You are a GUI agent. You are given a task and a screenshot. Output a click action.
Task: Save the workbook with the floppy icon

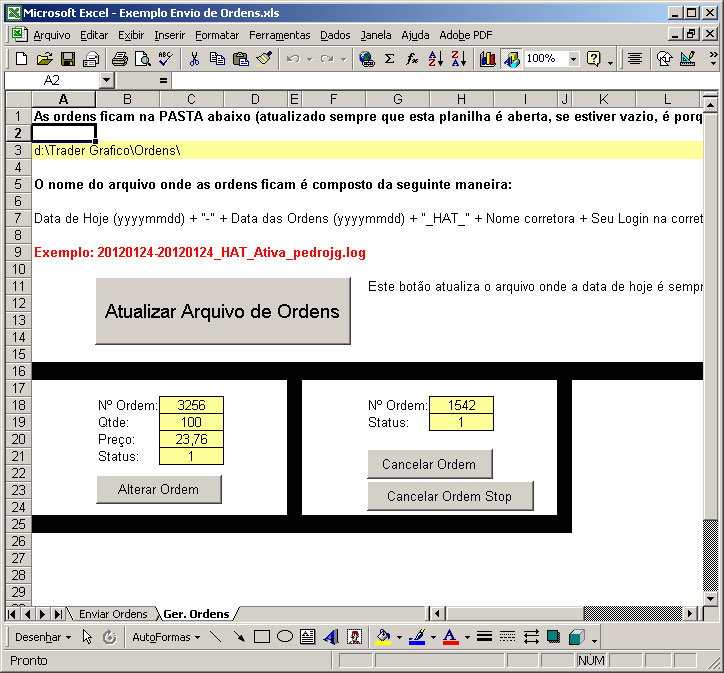tap(68, 59)
